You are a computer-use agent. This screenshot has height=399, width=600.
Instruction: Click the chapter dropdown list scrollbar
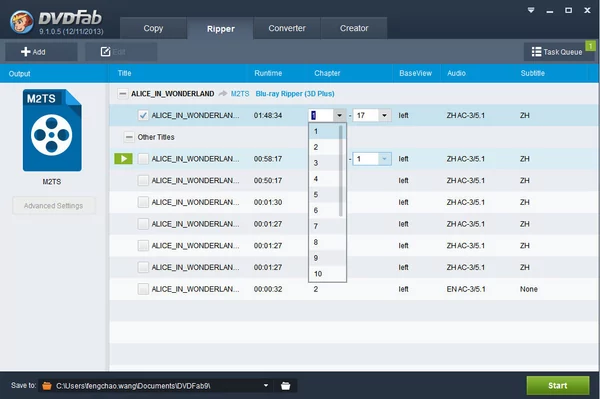click(341, 171)
